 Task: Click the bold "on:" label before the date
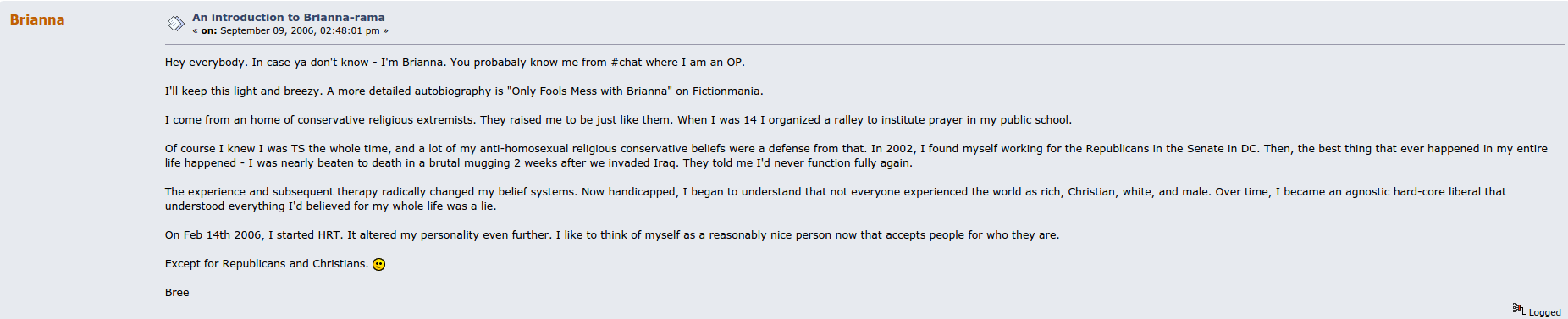(208, 30)
